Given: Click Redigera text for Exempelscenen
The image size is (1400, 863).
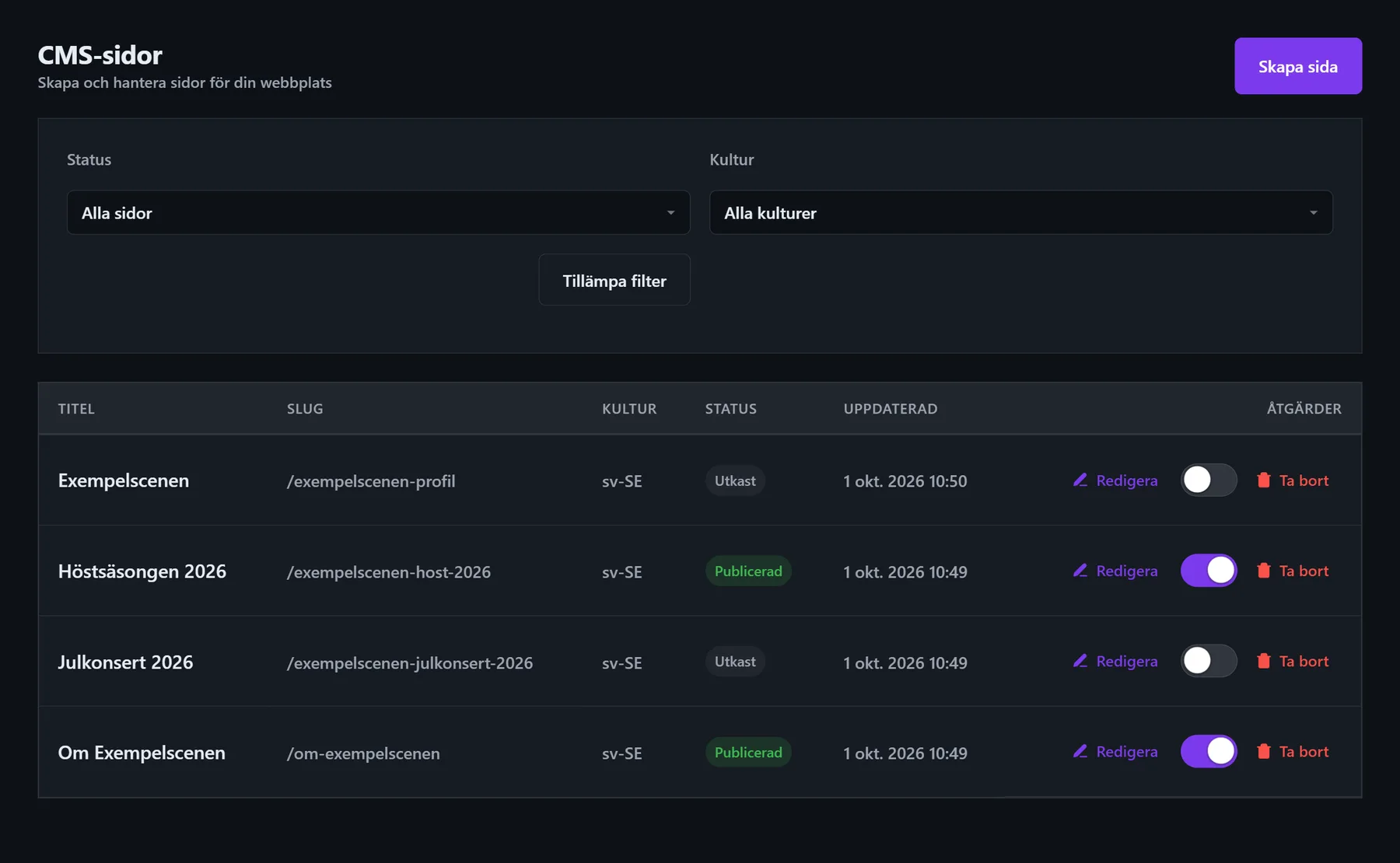Looking at the screenshot, I should click(1127, 480).
